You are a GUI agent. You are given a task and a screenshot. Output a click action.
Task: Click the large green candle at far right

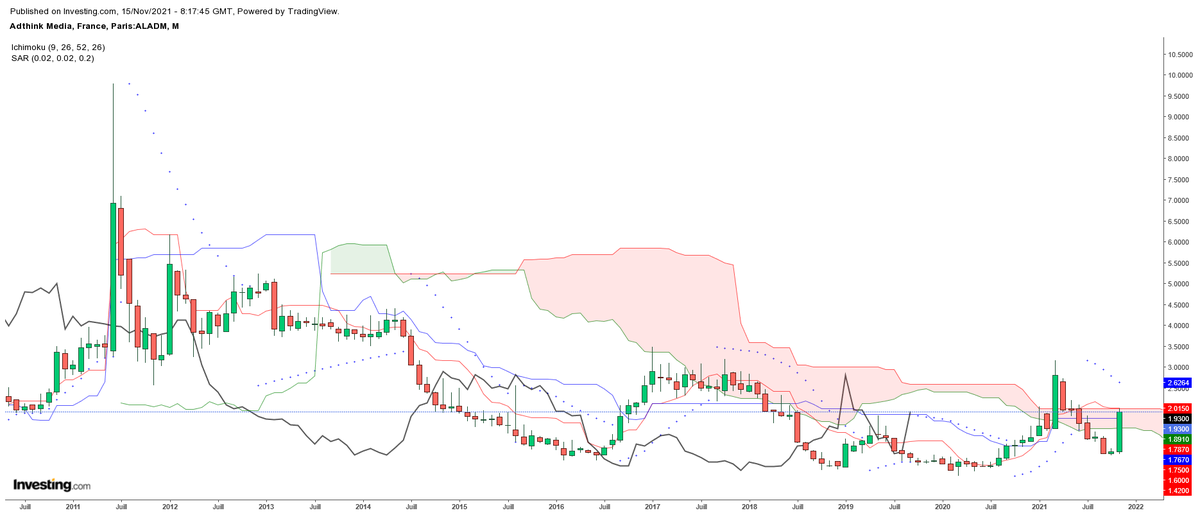pos(1120,431)
